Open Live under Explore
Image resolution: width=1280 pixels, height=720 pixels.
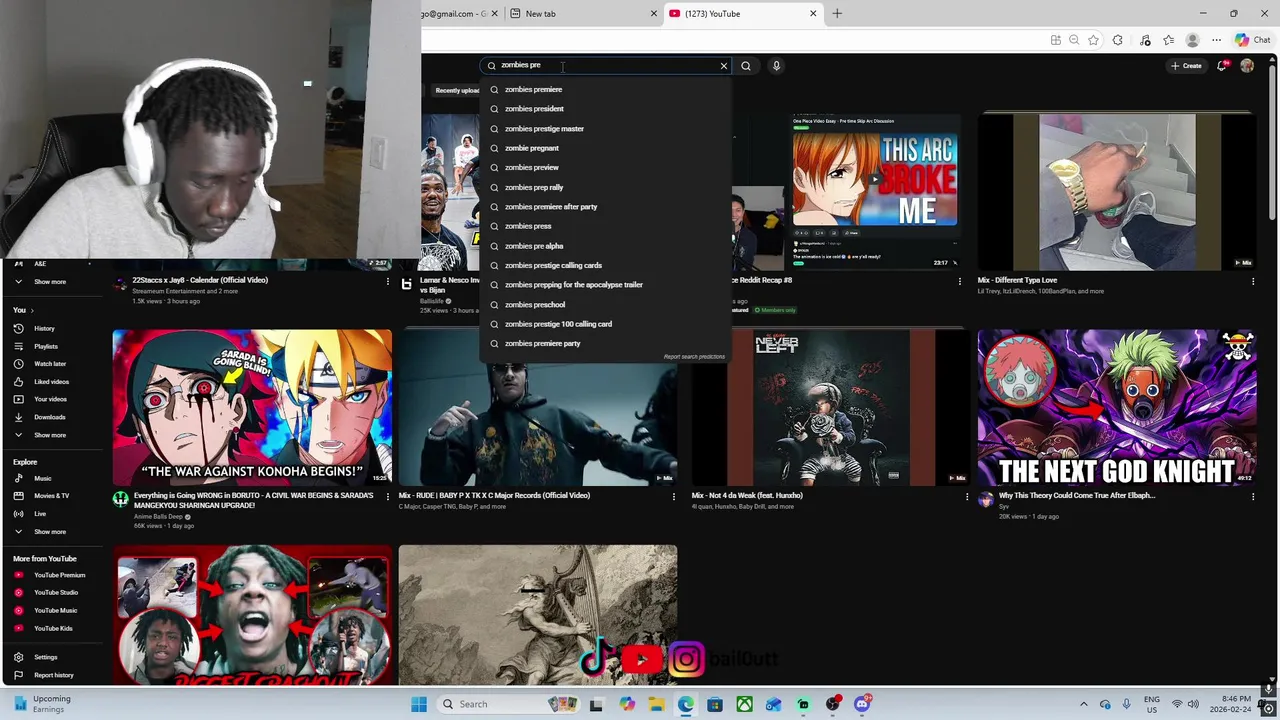pos(40,514)
